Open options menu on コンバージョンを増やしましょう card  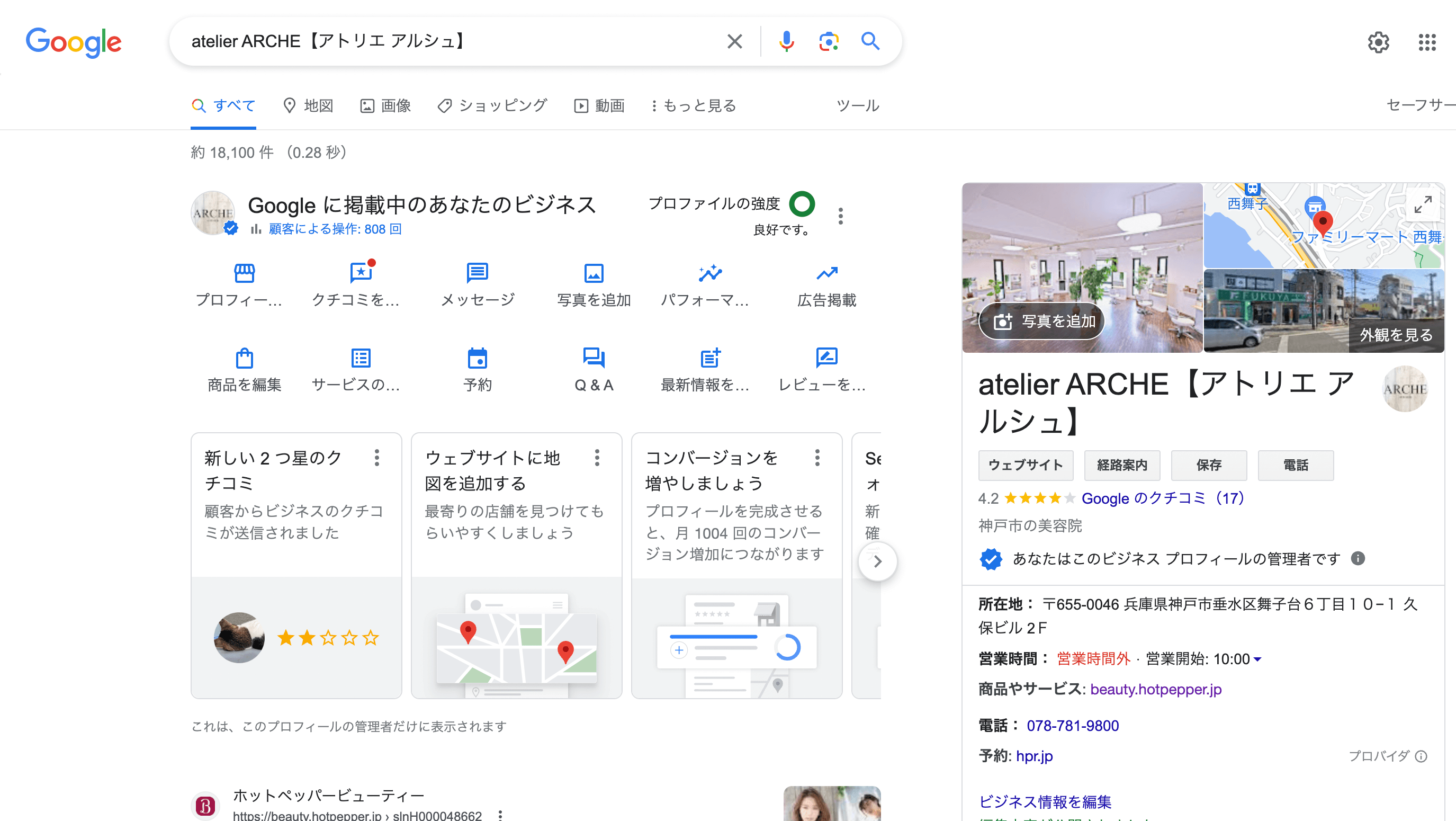pyautogui.click(x=817, y=458)
